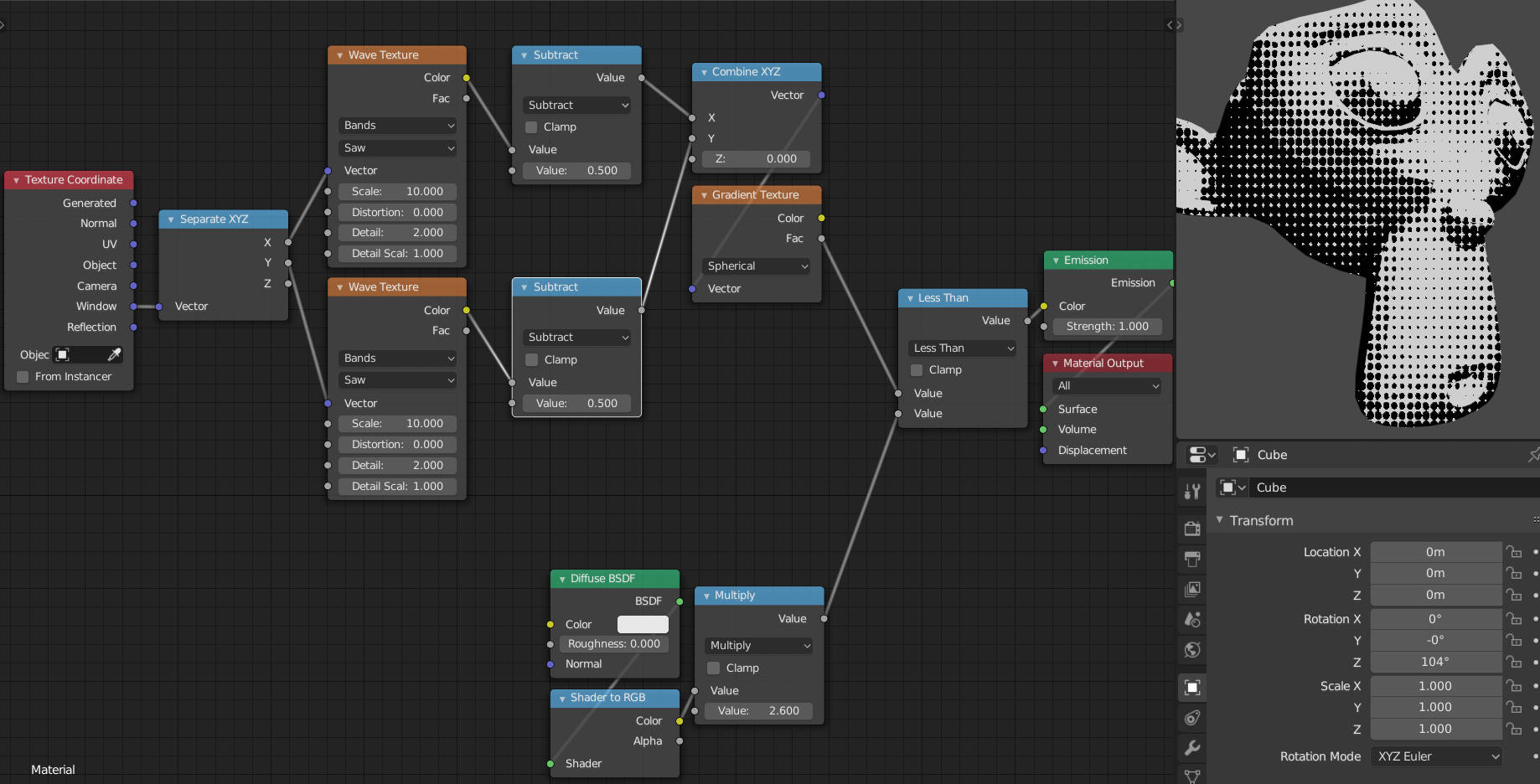
Task: Click the eyedropper beside the Object field
Action: pos(115,354)
